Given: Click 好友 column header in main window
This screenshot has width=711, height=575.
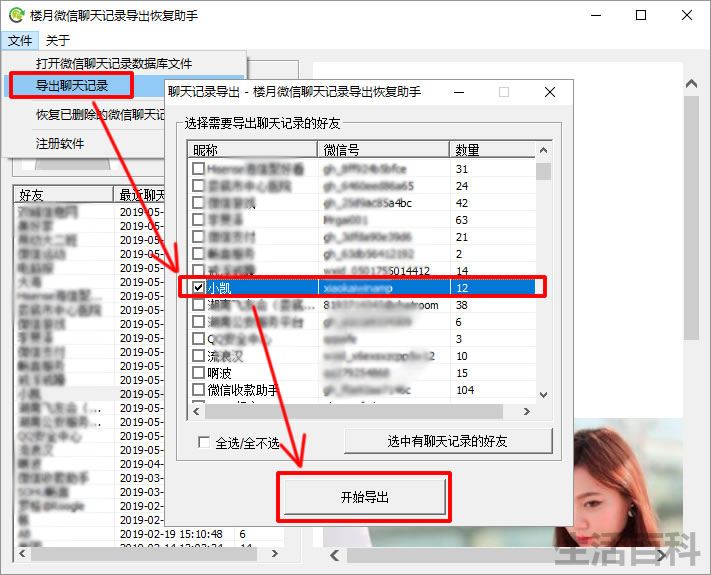Looking at the screenshot, I should [63, 195].
